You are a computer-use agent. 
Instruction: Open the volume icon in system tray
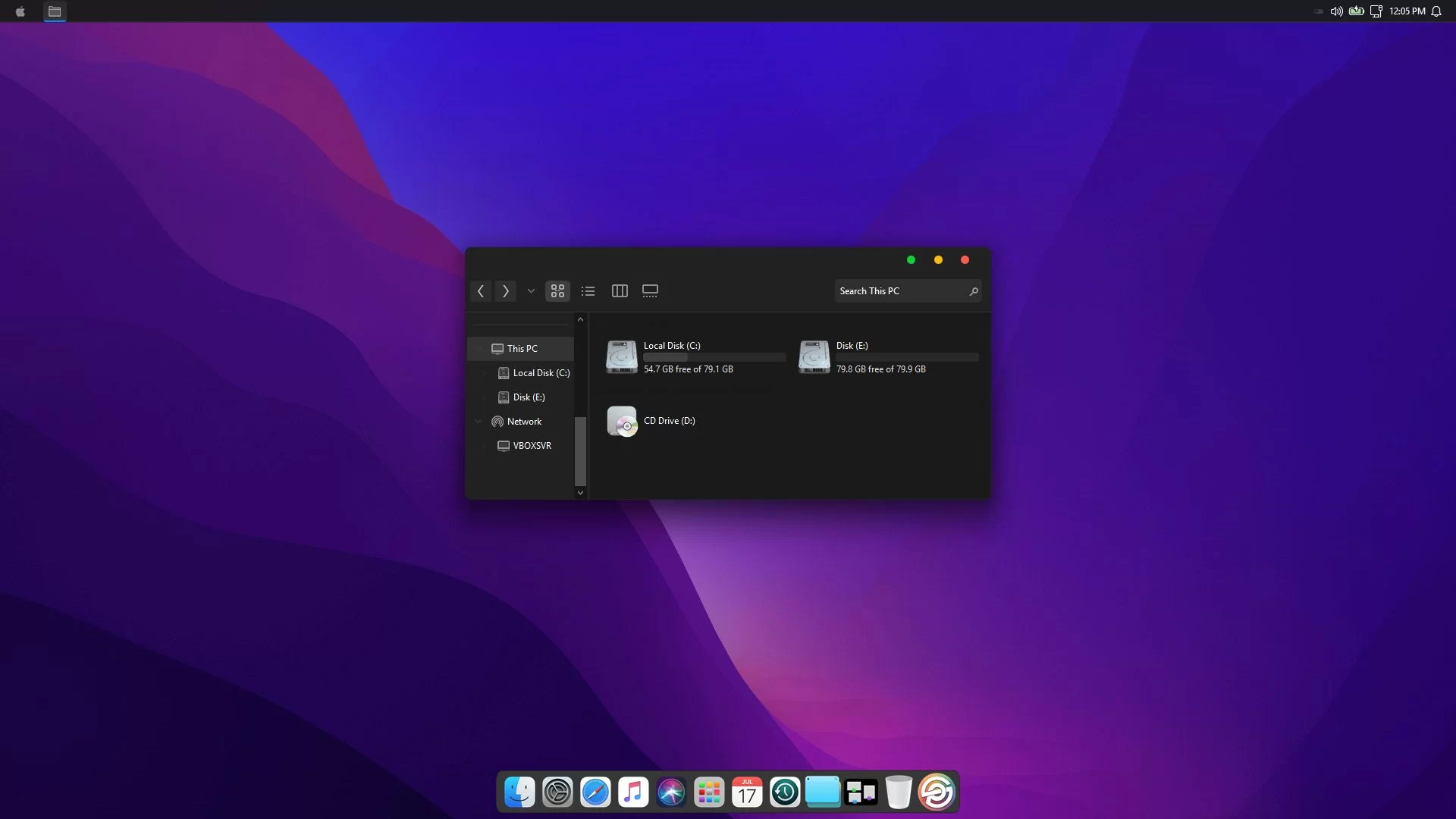(1336, 11)
